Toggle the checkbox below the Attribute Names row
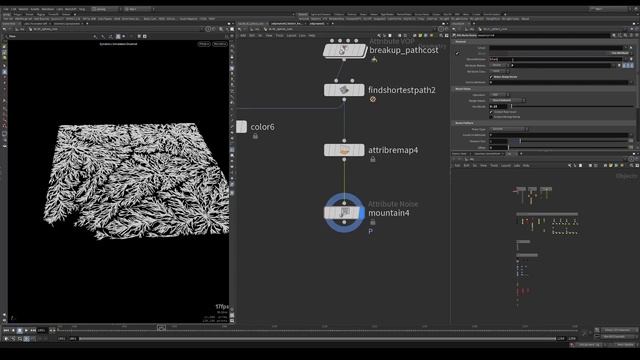Image resolution: width=640 pixels, height=360 pixels. (x=491, y=77)
